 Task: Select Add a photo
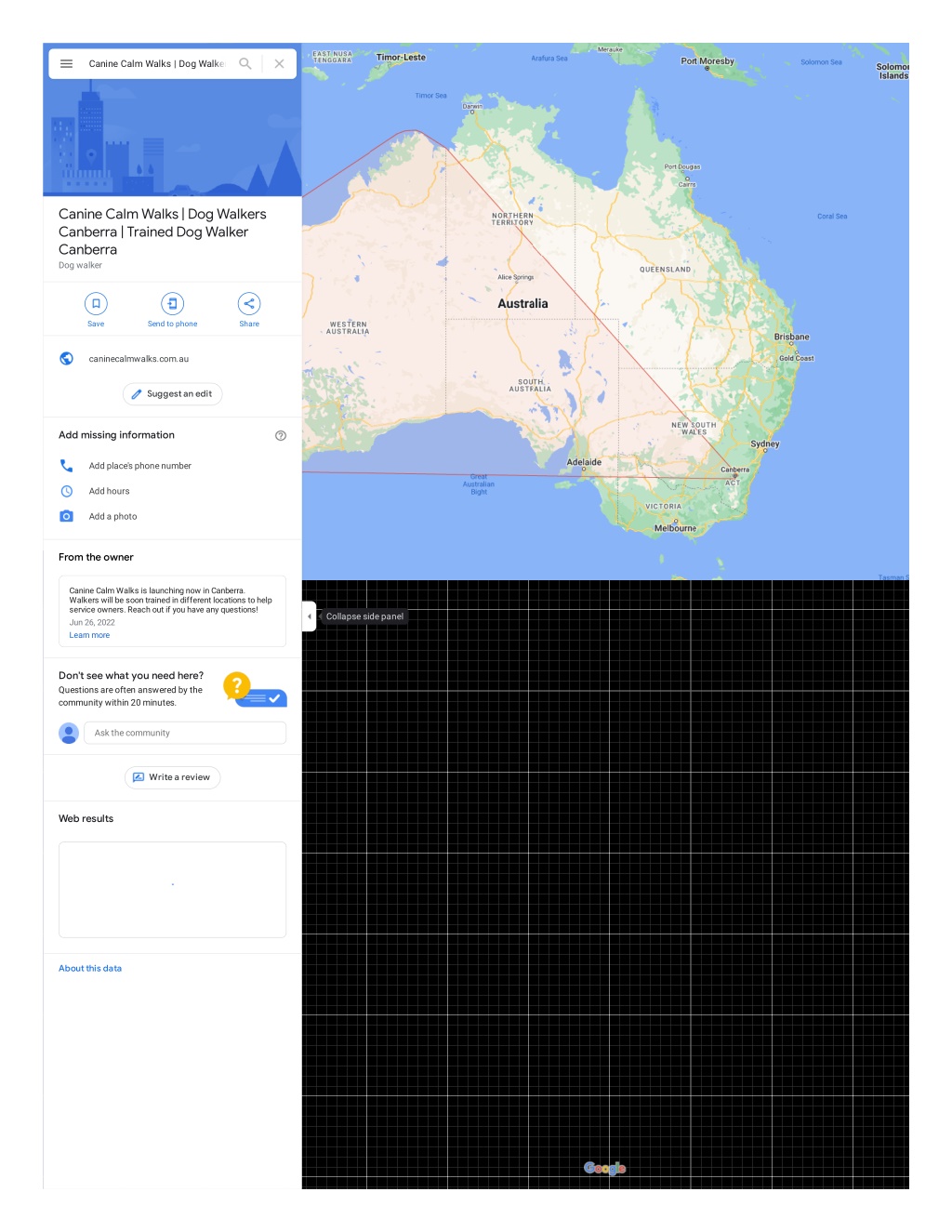[x=112, y=516]
